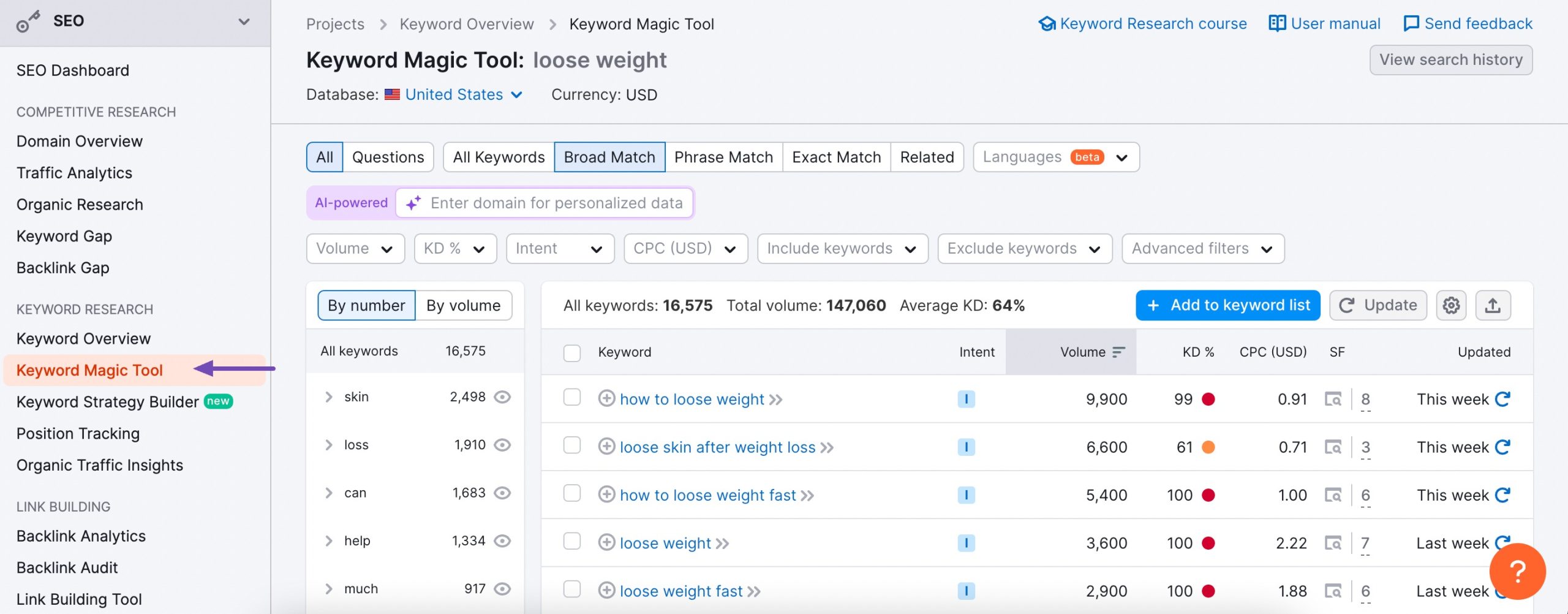Click plus icon beside 'loose weight fast'

pyautogui.click(x=606, y=590)
